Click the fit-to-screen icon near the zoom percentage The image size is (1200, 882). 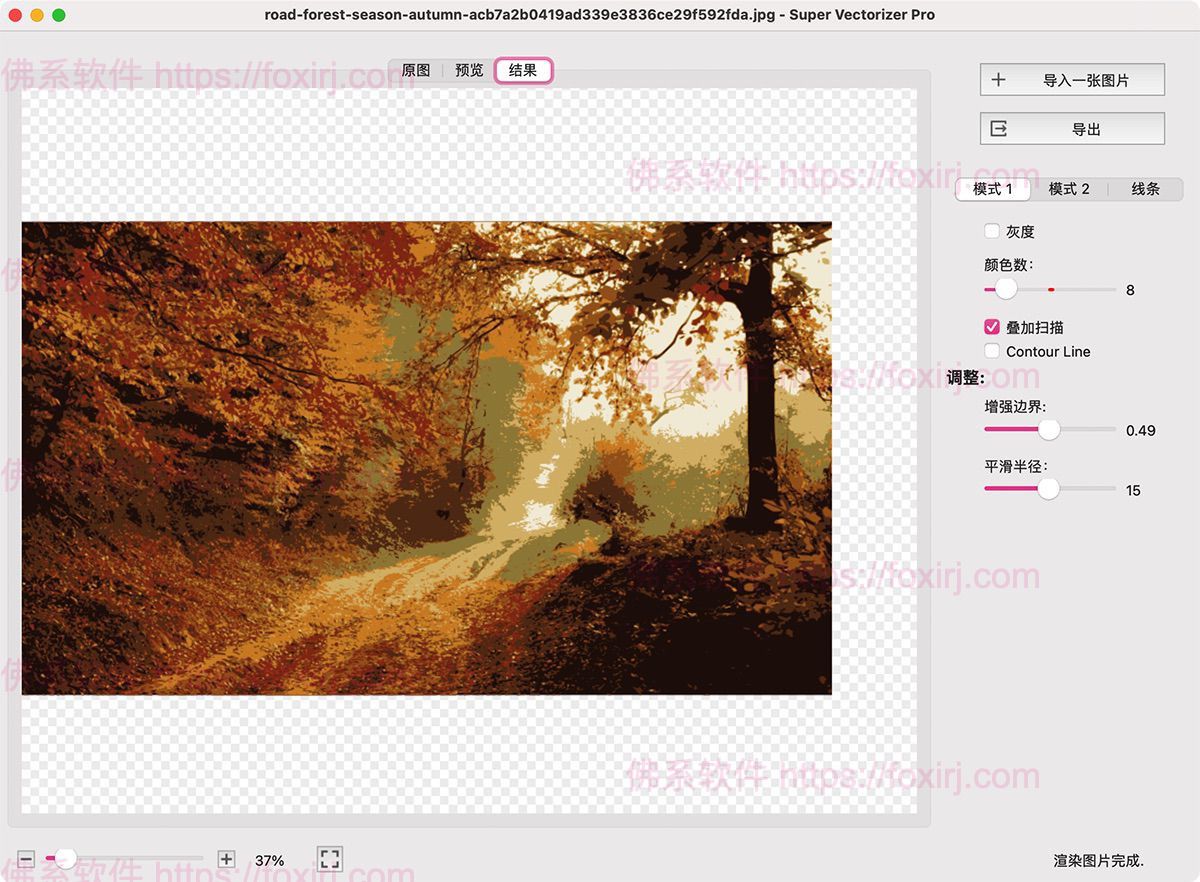329,858
